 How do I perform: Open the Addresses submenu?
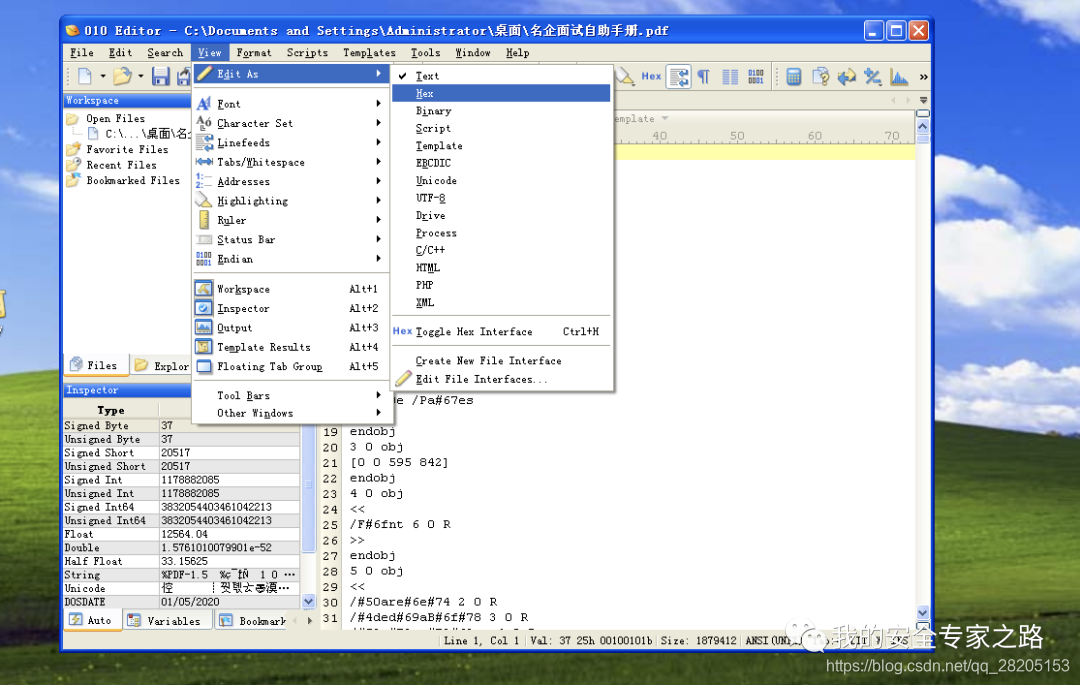pos(289,181)
